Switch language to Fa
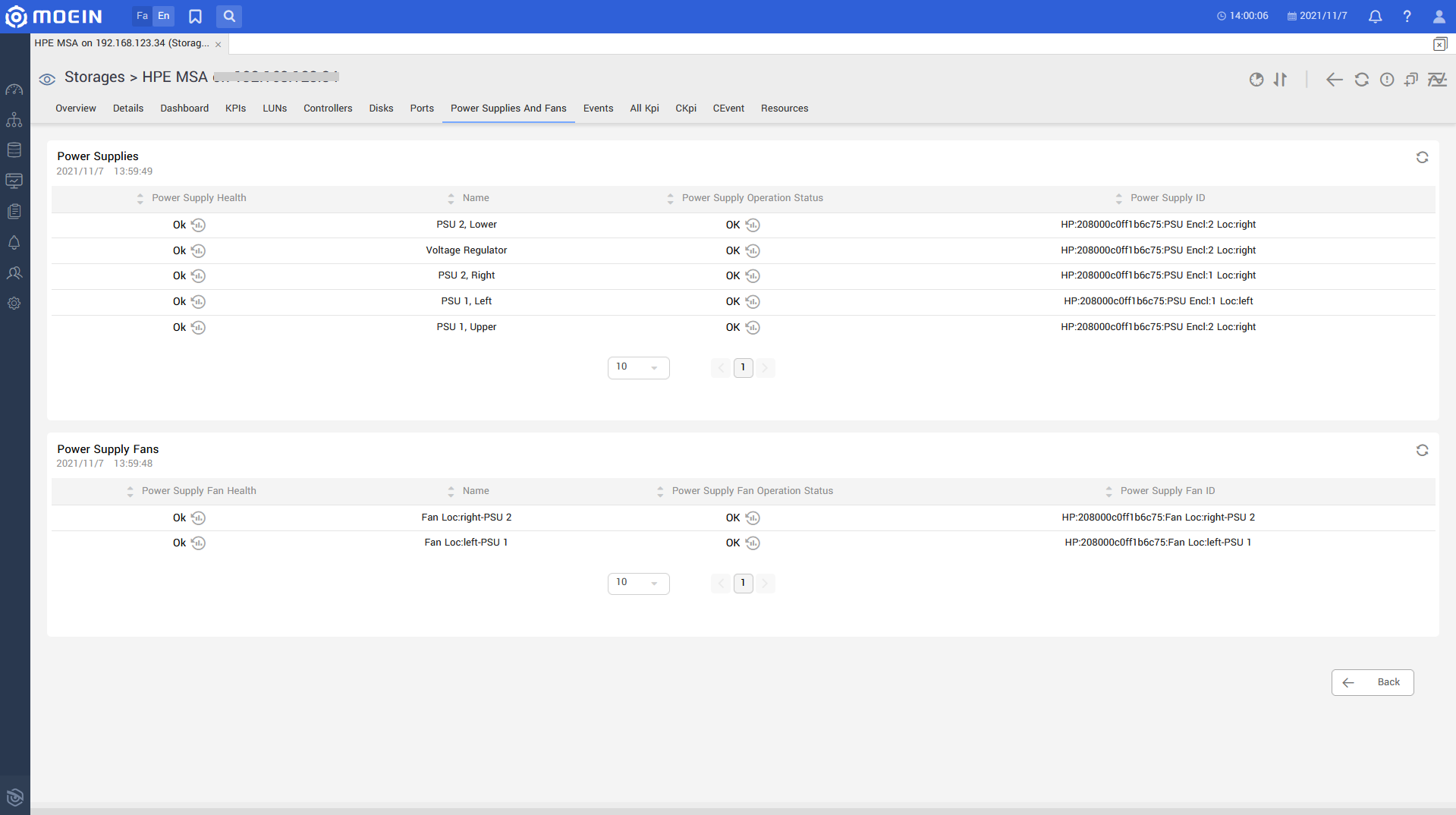1456x815 pixels. click(142, 16)
